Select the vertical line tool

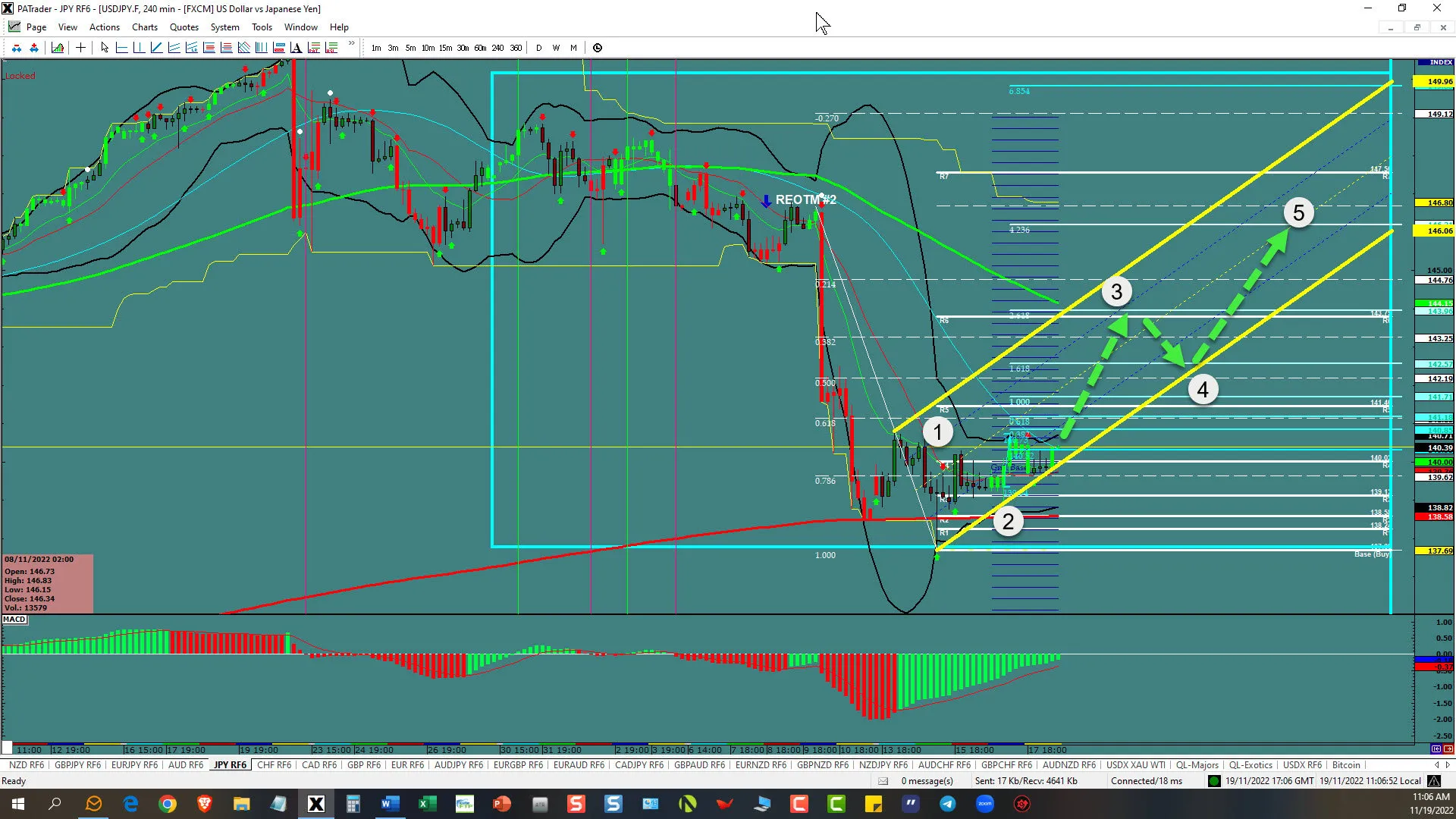pyautogui.click(x=139, y=48)
